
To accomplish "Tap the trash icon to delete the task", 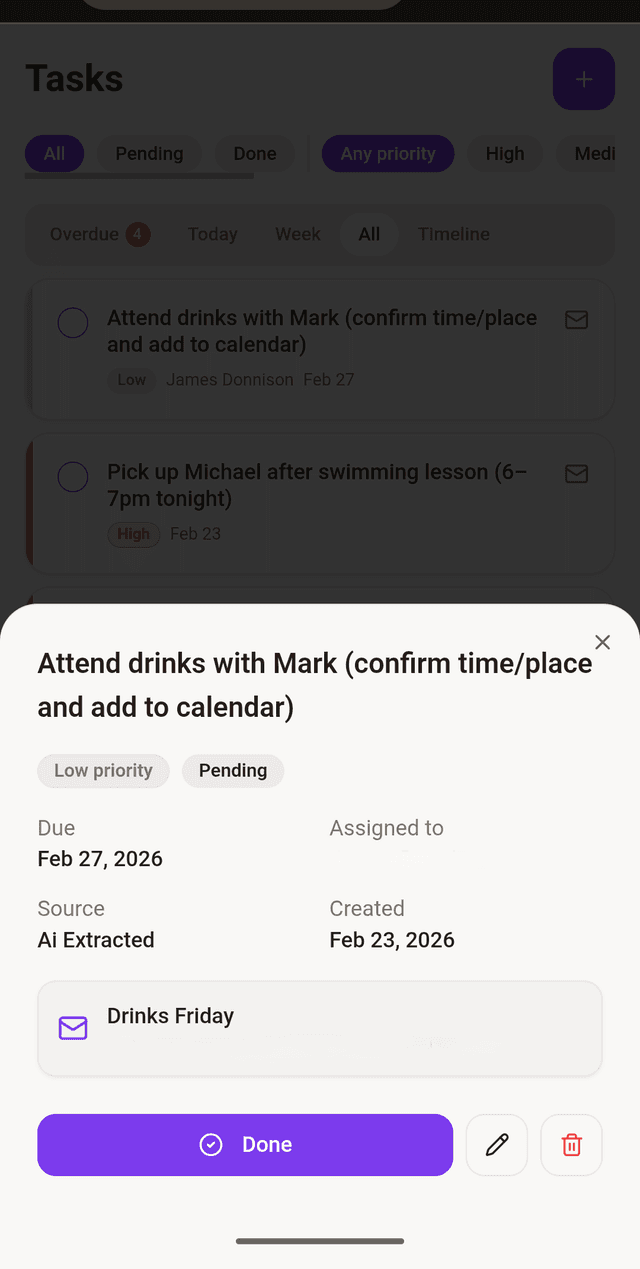I will click(x=571, y=1144).
